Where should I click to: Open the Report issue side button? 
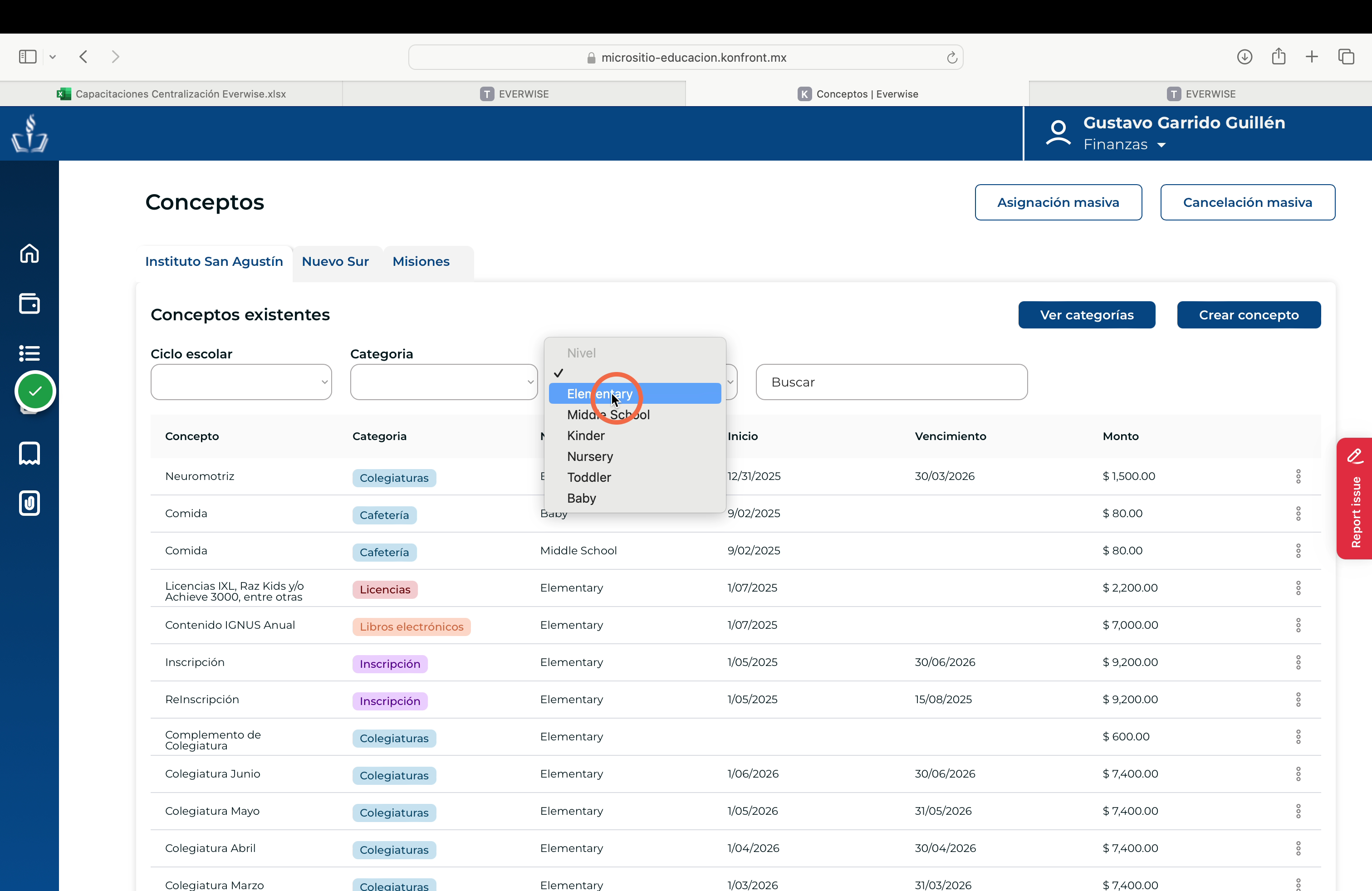(1355, 499)
